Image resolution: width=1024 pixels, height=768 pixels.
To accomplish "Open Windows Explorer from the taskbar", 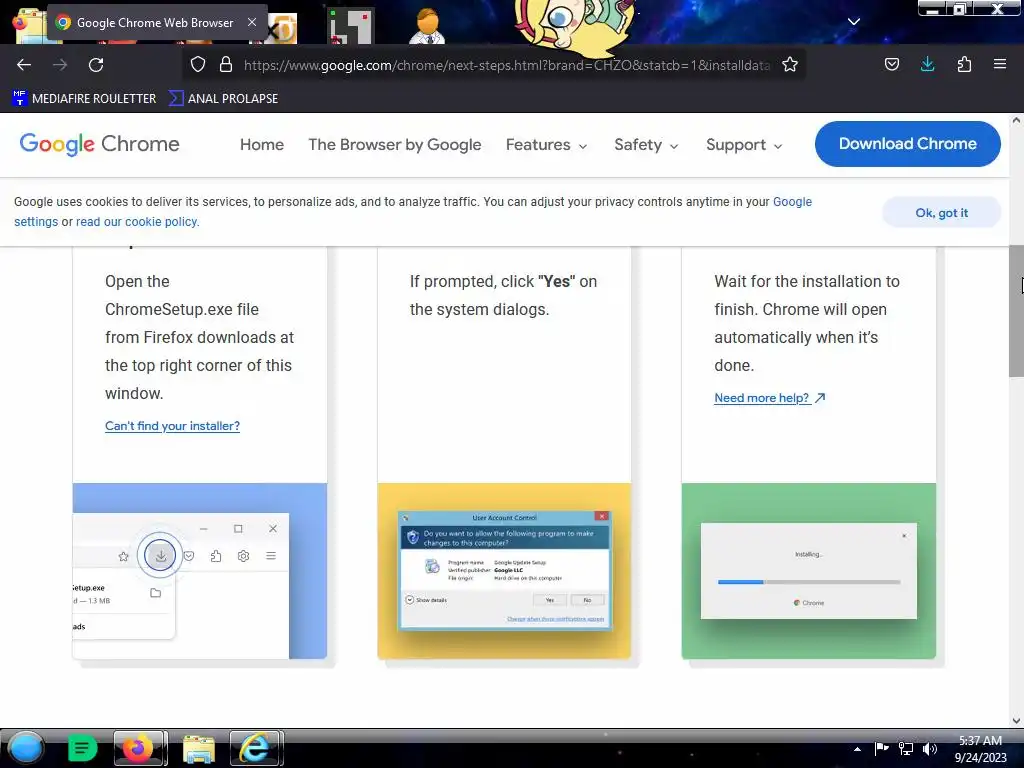I will pyautogui.click(x=199, y=748).
